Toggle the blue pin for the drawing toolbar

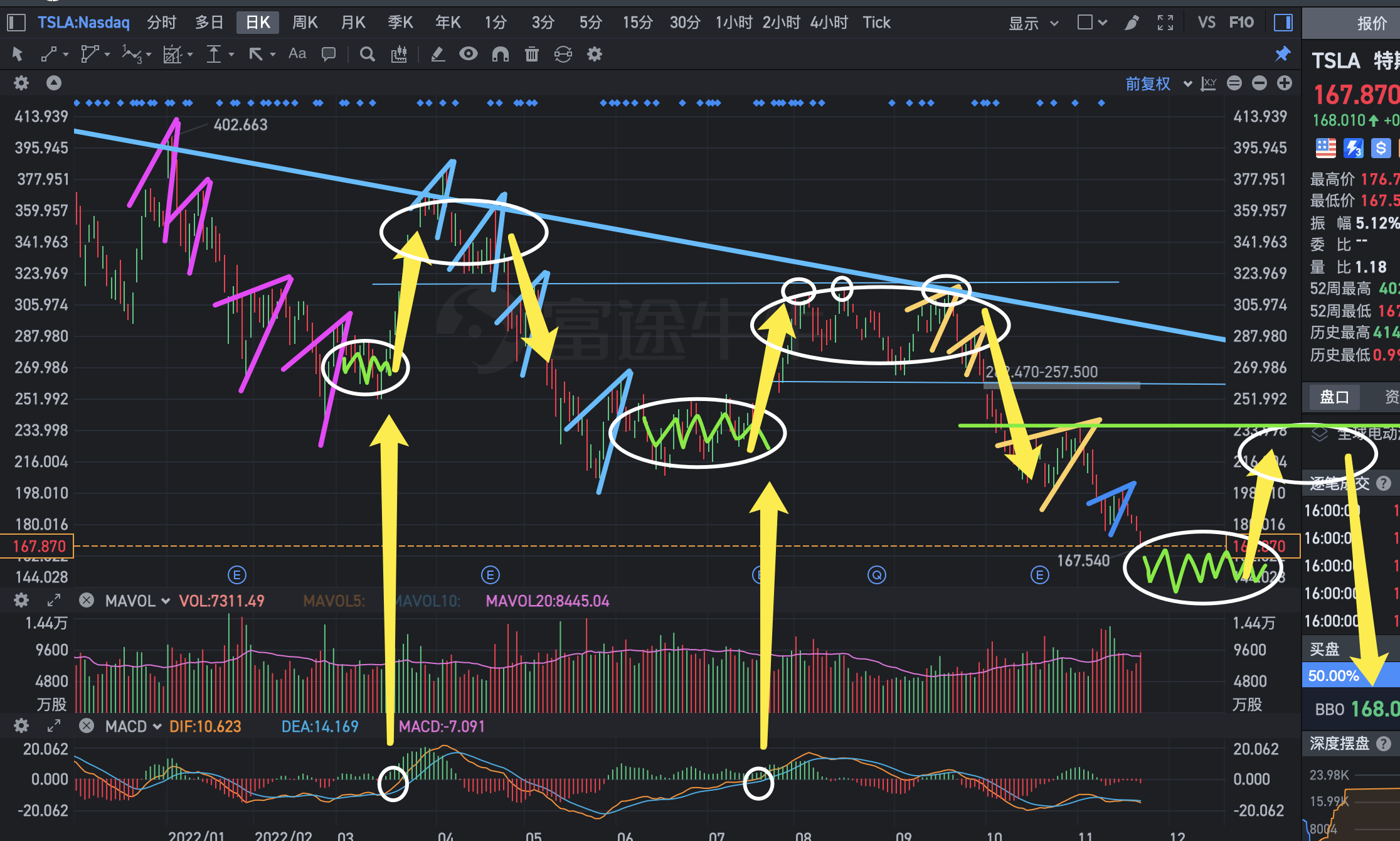tap(1283, 55)
